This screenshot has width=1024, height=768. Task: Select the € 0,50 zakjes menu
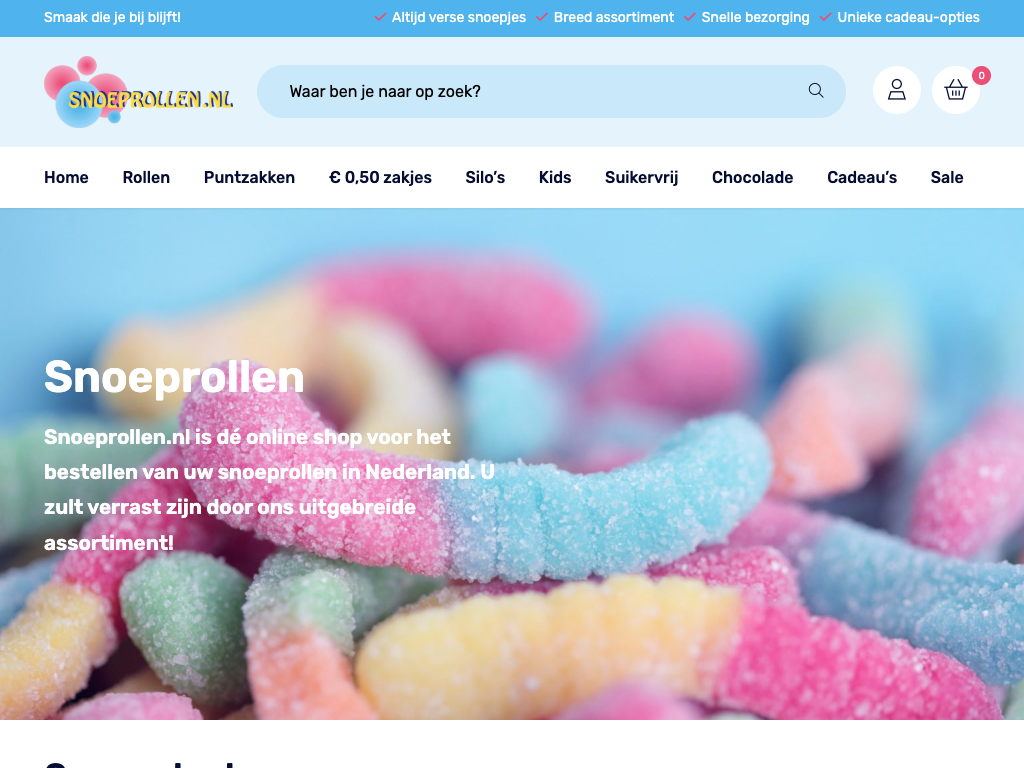click(380, 178)
